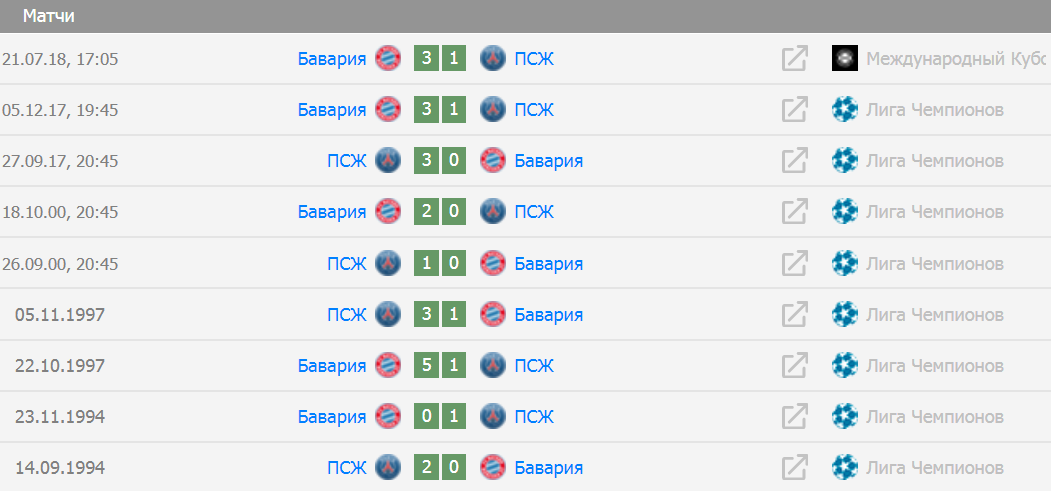This screenshot has width=1051, height=491.
Task: Open the Матчи header tab
Action: (48, 16)
